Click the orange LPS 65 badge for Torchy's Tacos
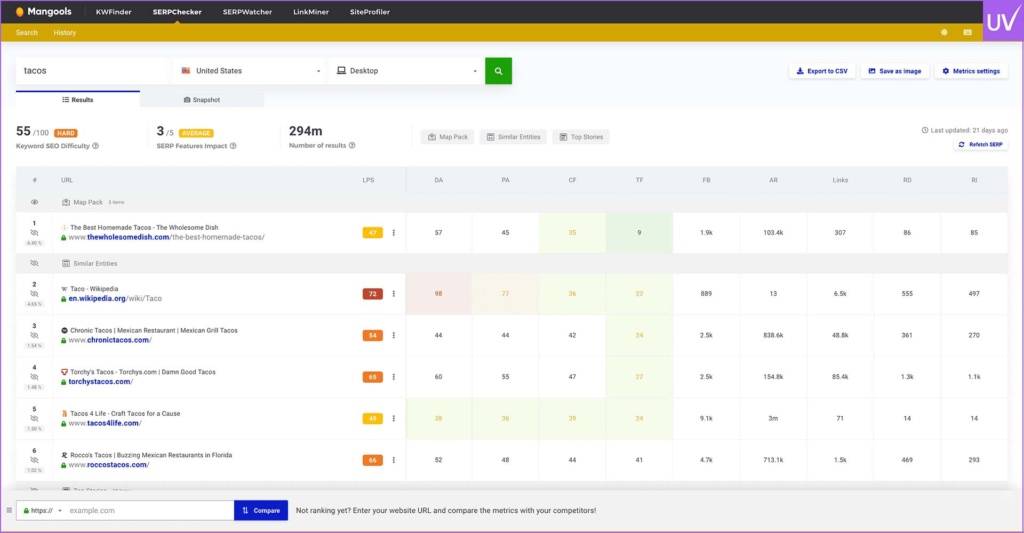This screenshot has height=533, width=1024. (x=373, y=377)
